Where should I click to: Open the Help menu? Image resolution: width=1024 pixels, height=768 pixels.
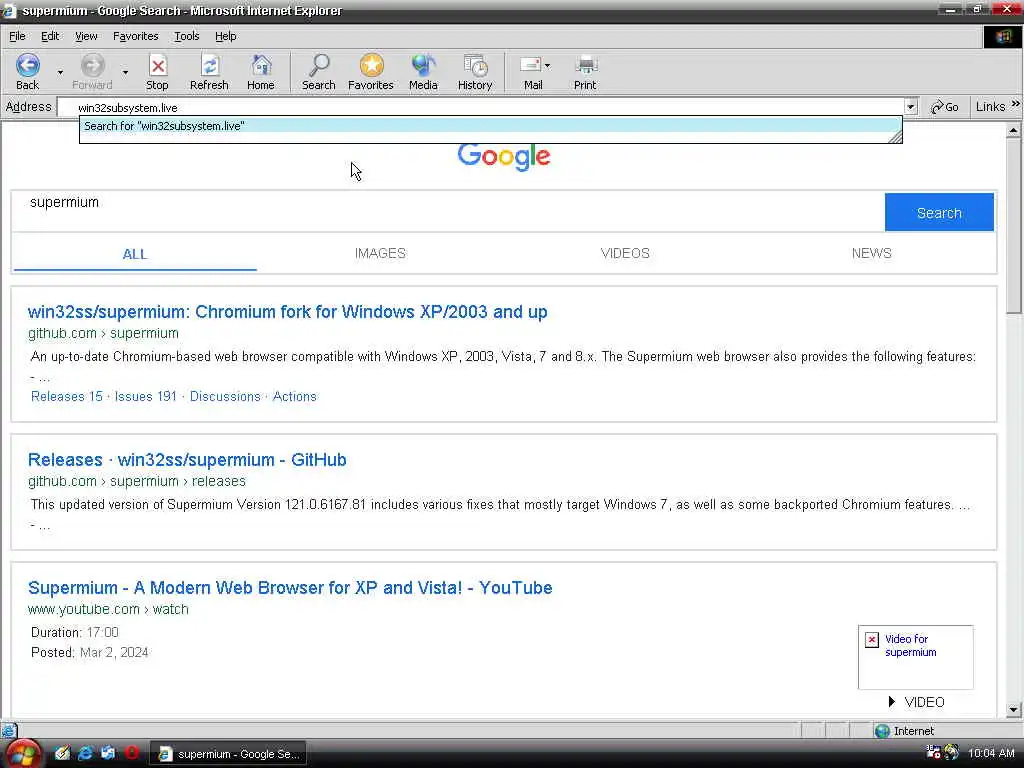[x=225, y=37]
